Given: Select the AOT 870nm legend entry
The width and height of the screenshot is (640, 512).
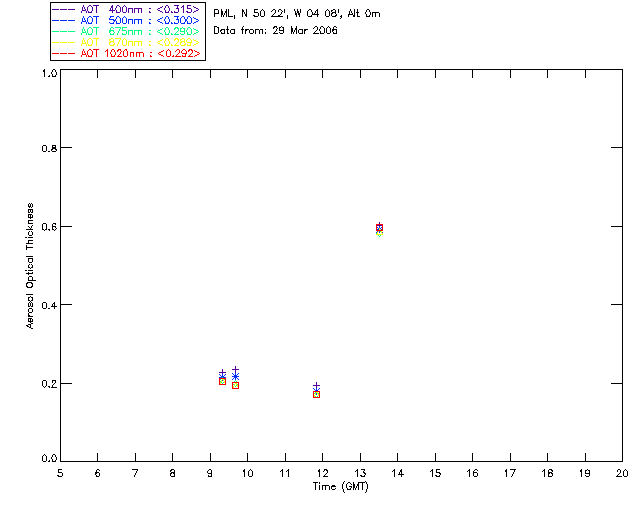Looking at the screenshot, I should (x=127, y=42).
